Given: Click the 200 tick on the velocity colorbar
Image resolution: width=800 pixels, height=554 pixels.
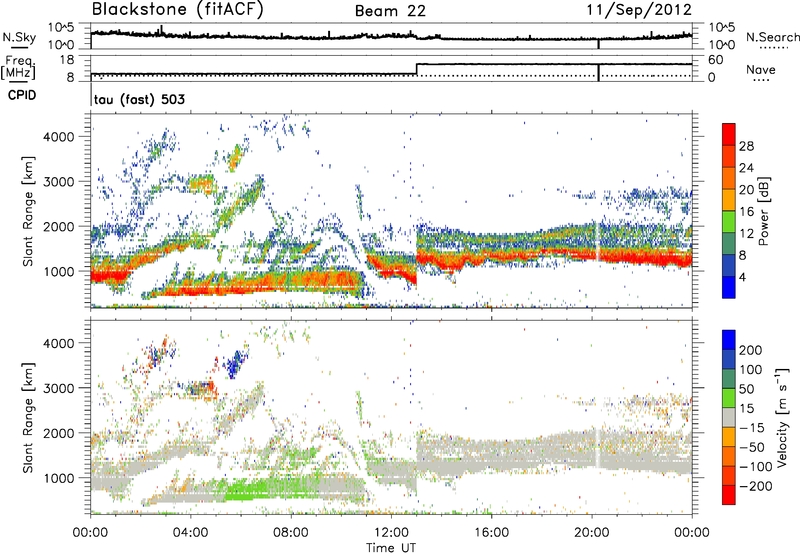Looking at the screenshot, I should 751,350.
